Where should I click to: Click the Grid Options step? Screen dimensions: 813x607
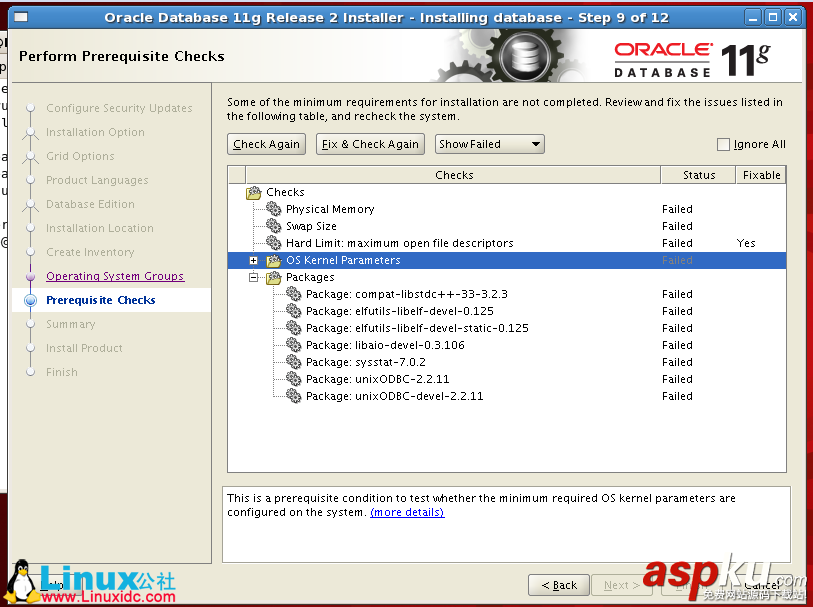tap(80, 156)
